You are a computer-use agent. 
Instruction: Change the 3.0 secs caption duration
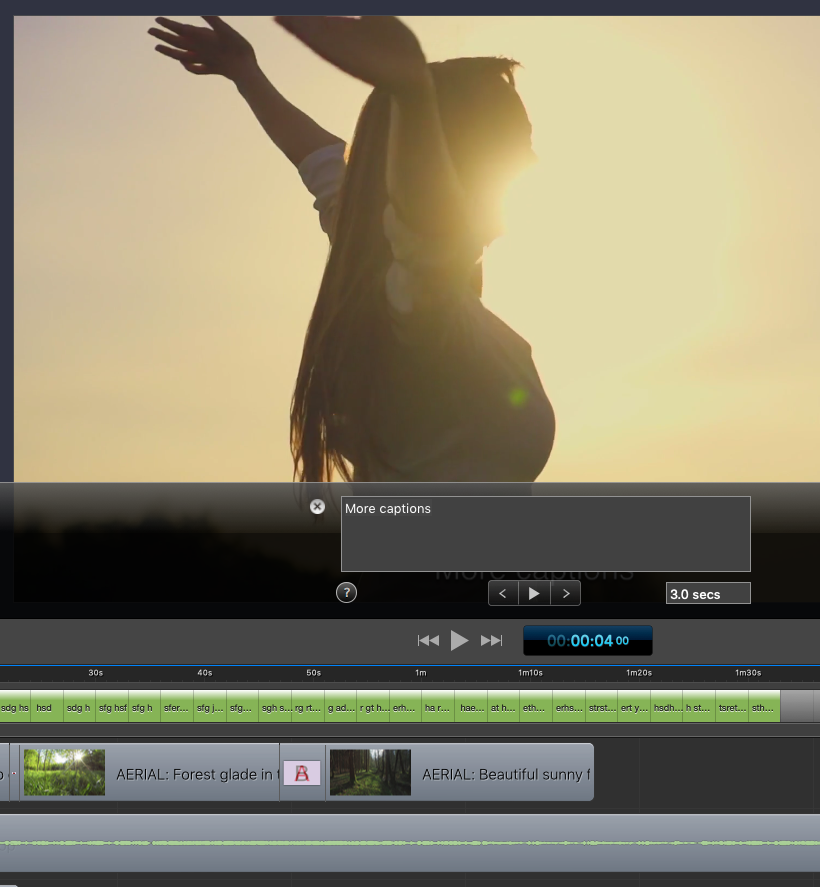[707, 592]
